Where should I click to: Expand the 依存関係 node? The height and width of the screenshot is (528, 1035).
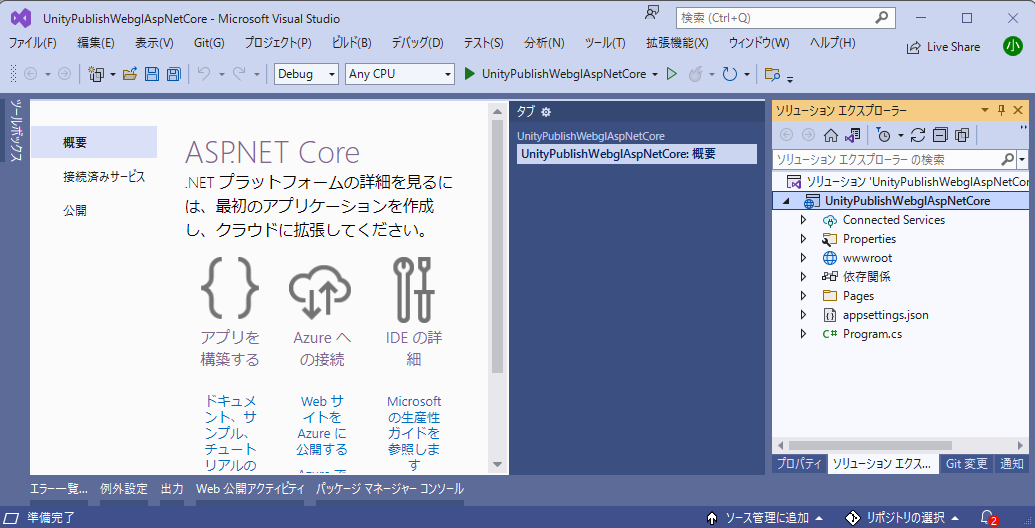(x=803, y=277)
